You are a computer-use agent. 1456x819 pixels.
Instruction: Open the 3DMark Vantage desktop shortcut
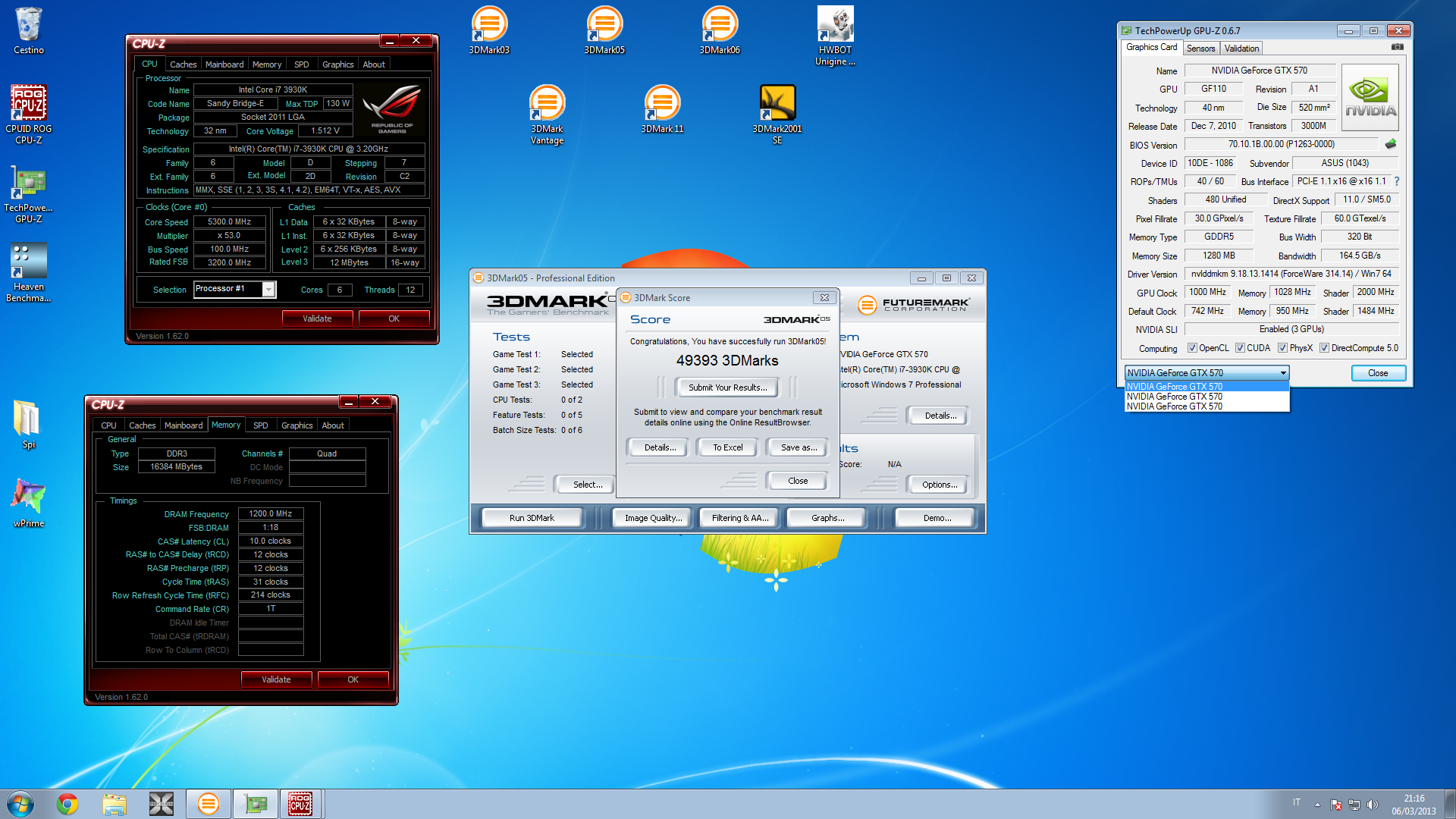click(x=547, y=115)
